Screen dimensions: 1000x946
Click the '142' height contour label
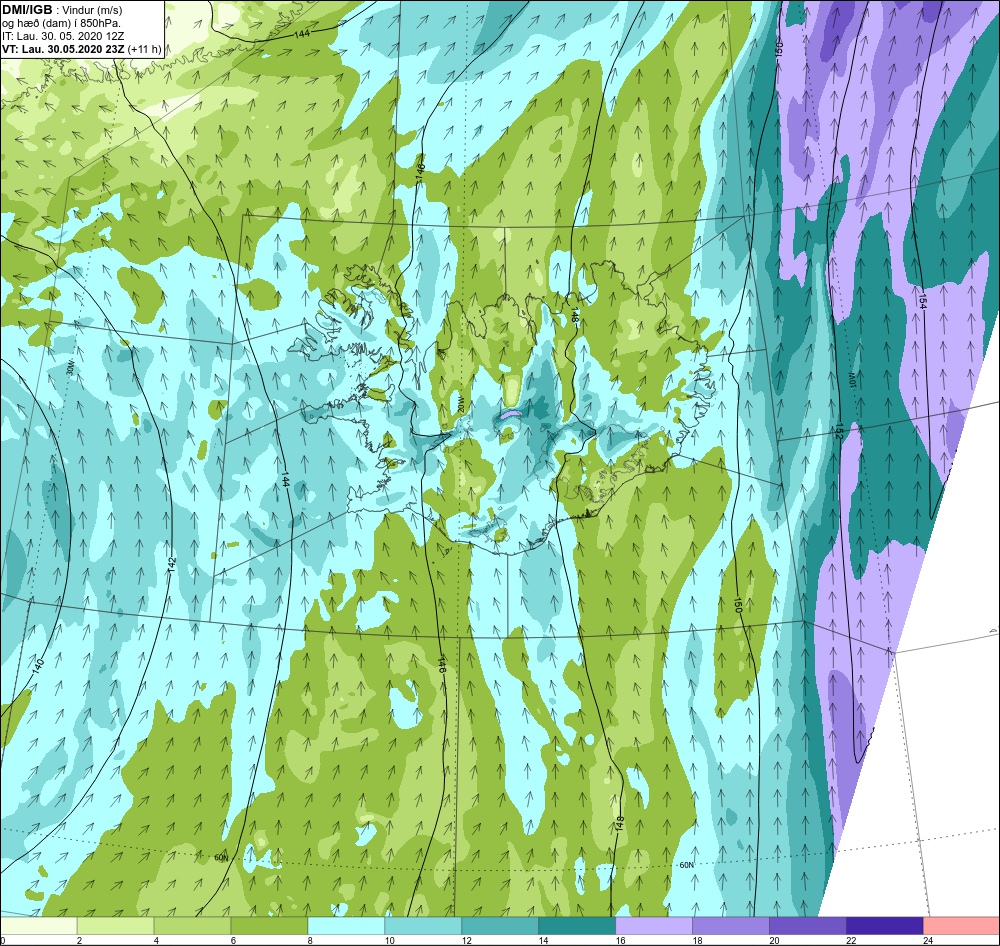point(172,564)
